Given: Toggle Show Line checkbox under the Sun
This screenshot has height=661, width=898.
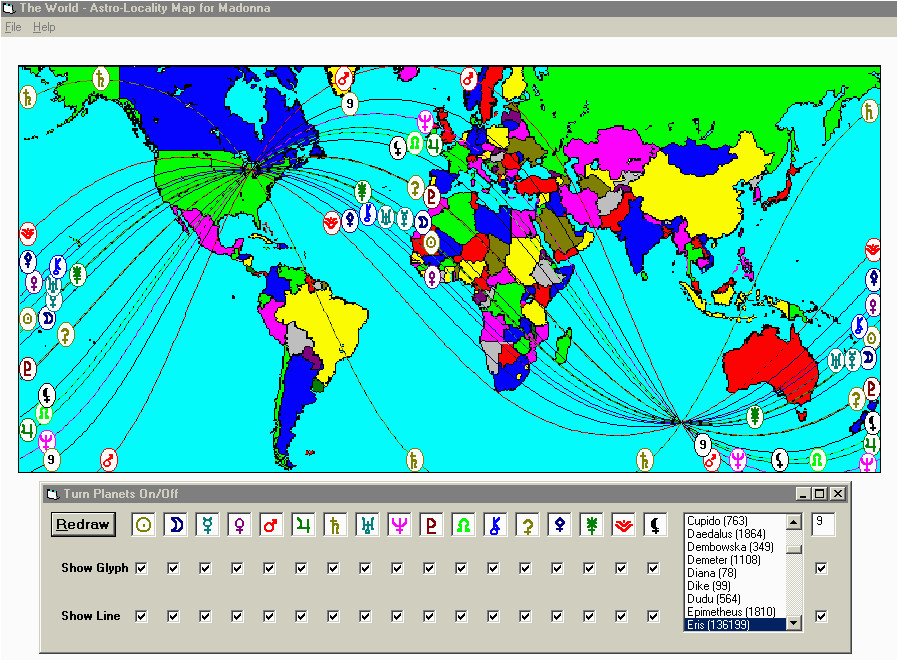Looking at the screenshot, I should coord(141,616).
